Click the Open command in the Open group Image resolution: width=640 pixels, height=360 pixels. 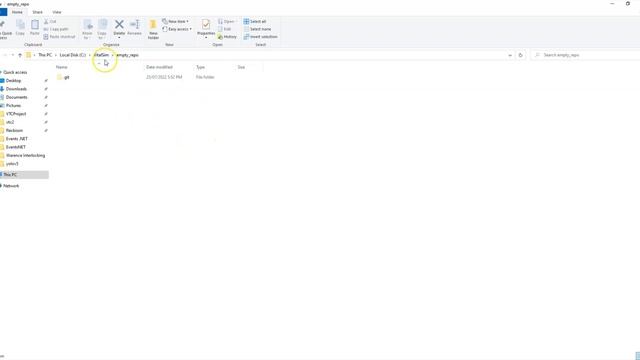(x=226, y=21)
